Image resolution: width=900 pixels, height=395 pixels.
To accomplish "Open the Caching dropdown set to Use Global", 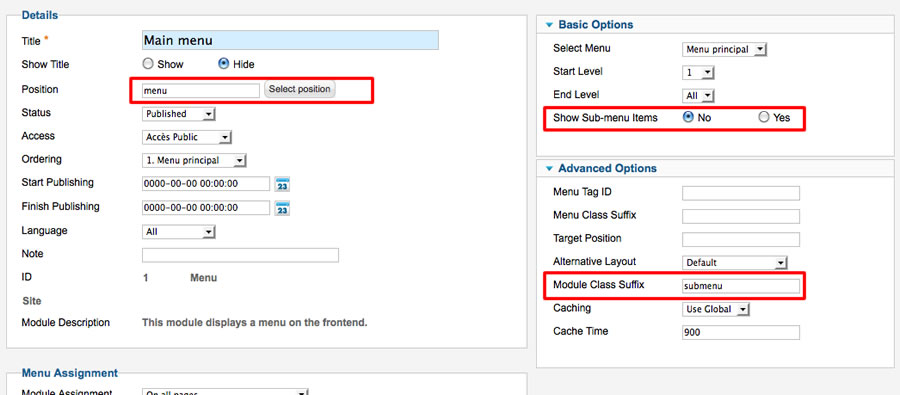I will (716, 309).
